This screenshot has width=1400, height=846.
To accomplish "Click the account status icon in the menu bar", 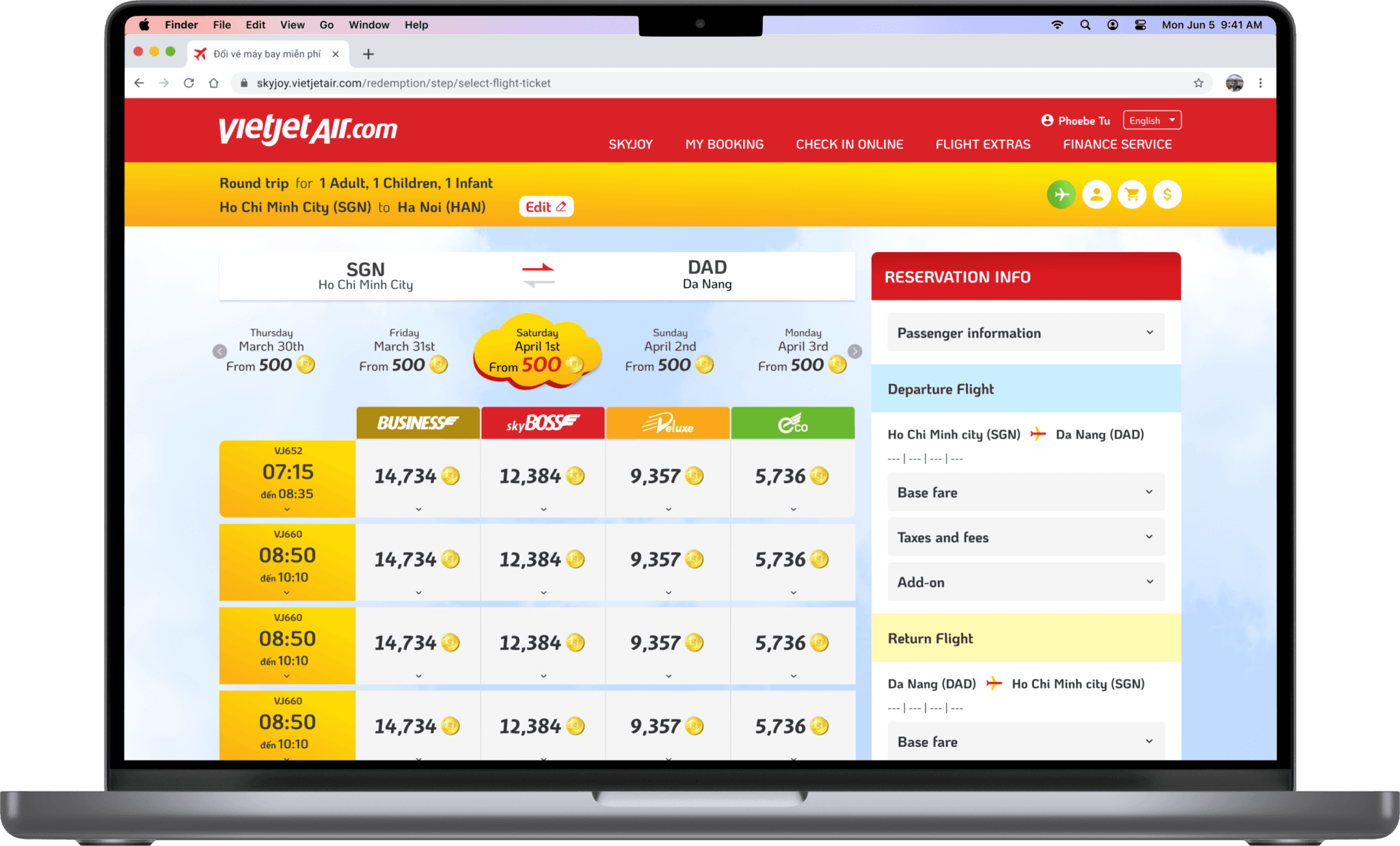I will coord(1113,25).
